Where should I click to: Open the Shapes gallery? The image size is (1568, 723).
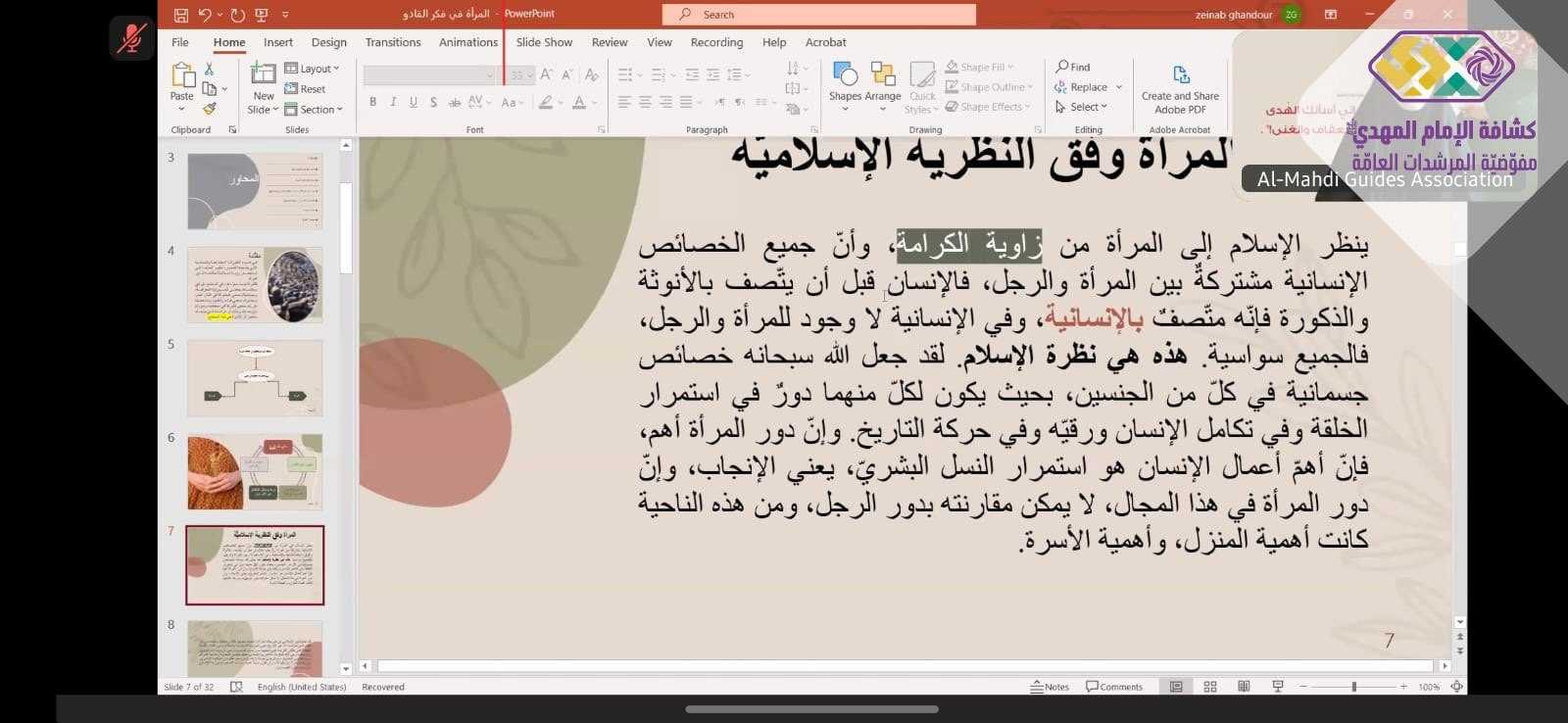click(x=844, y=81)
